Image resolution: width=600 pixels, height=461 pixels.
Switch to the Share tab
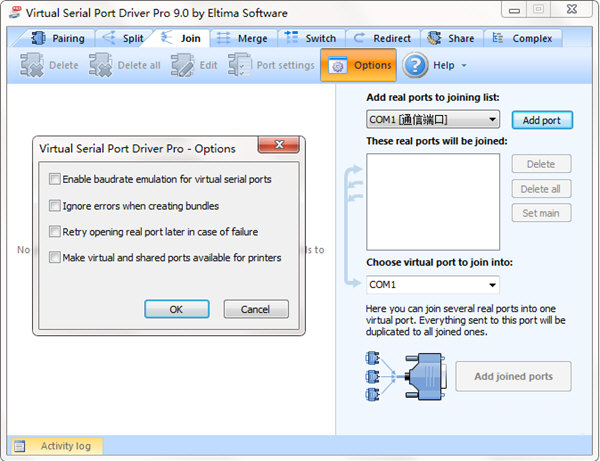click(452, 38)
